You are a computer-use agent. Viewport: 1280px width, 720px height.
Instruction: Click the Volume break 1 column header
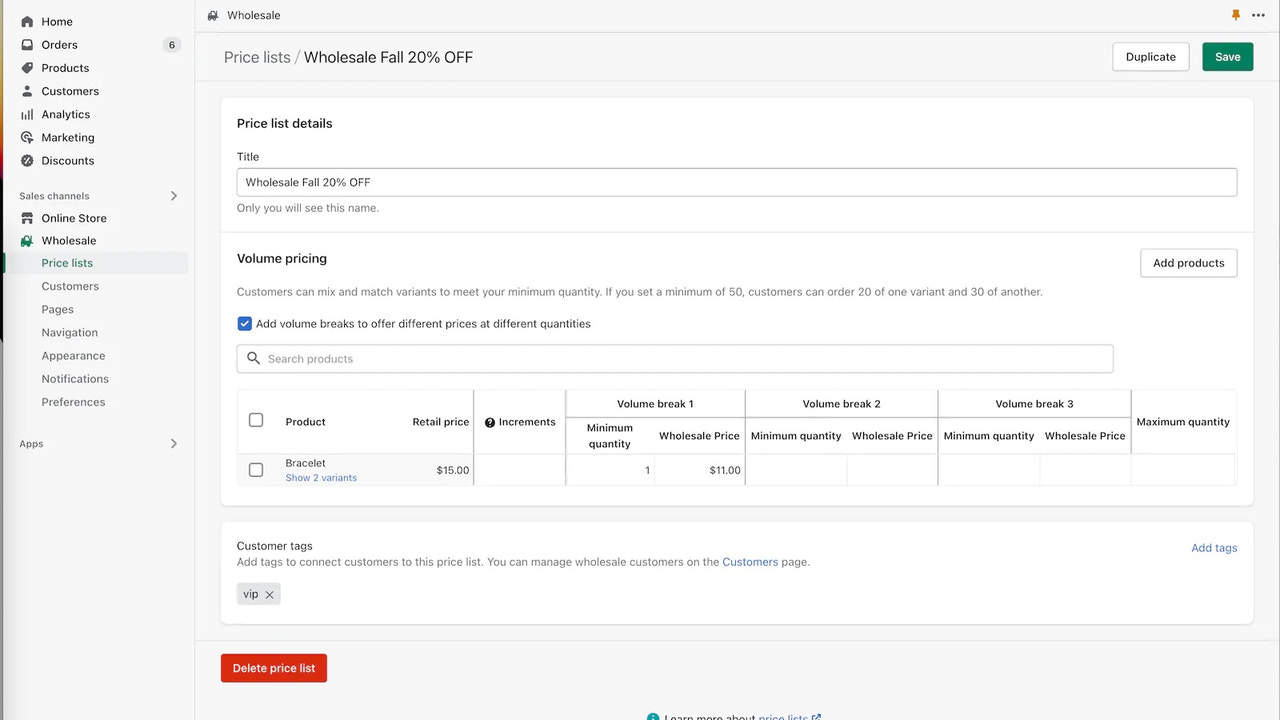tap(655, 404)
